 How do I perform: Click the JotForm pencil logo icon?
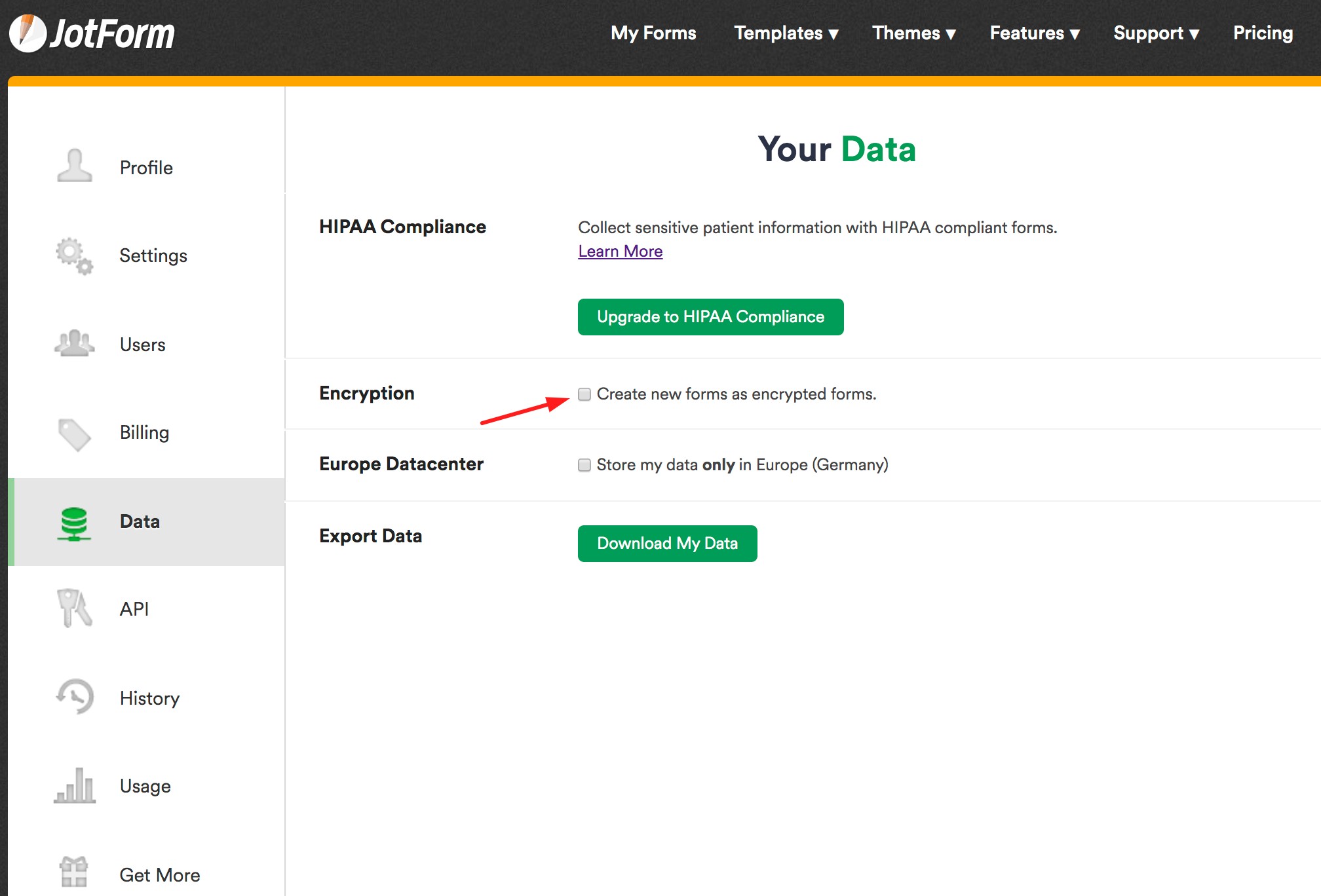[x=28, y=33]
